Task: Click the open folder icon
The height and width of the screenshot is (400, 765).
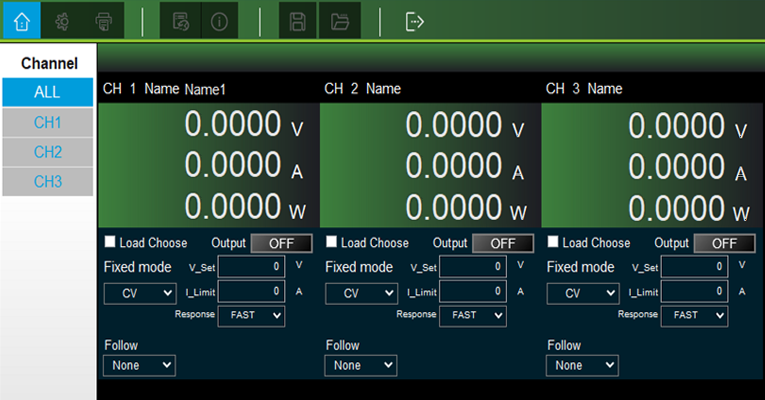Action: pos(339,20)
